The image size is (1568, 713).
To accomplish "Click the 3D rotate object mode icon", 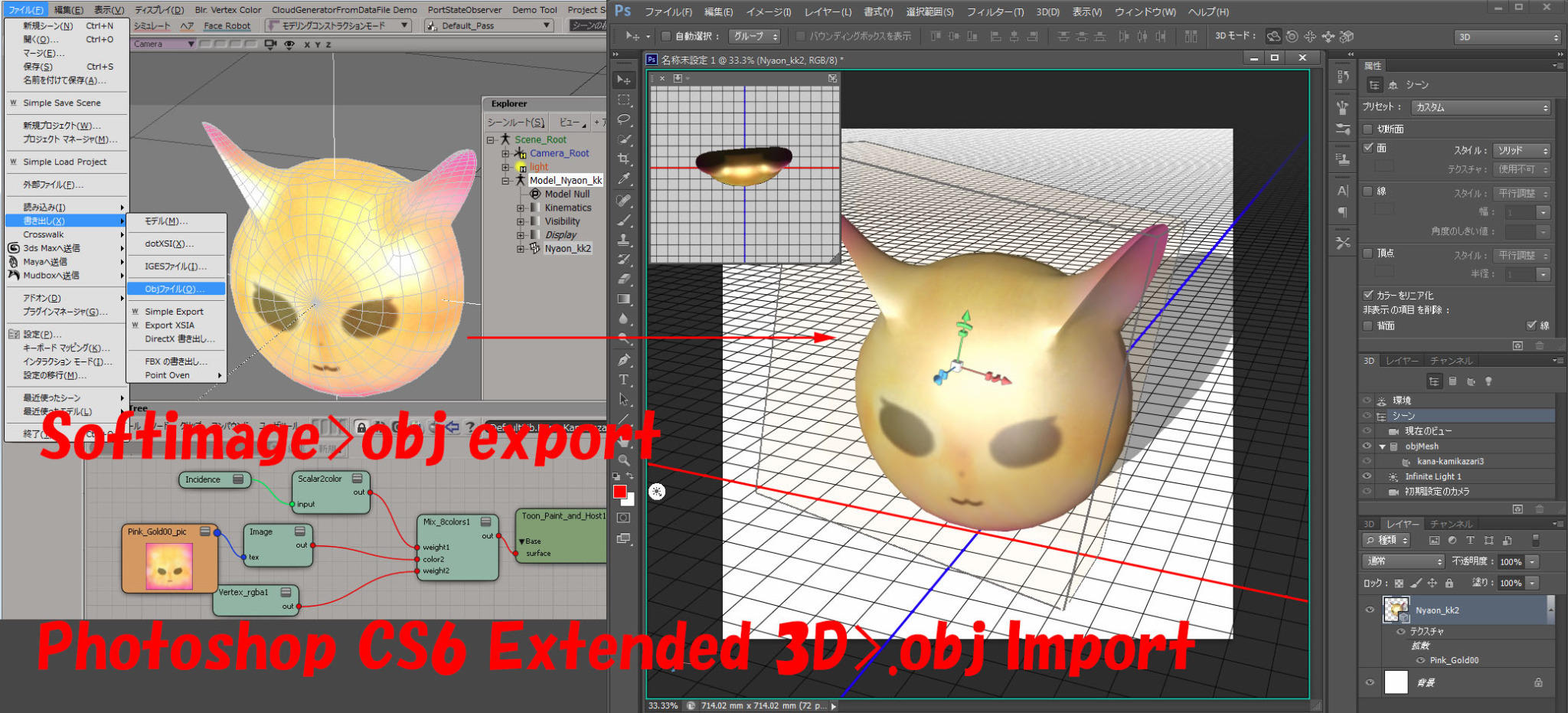I will tap(1273, 36).
